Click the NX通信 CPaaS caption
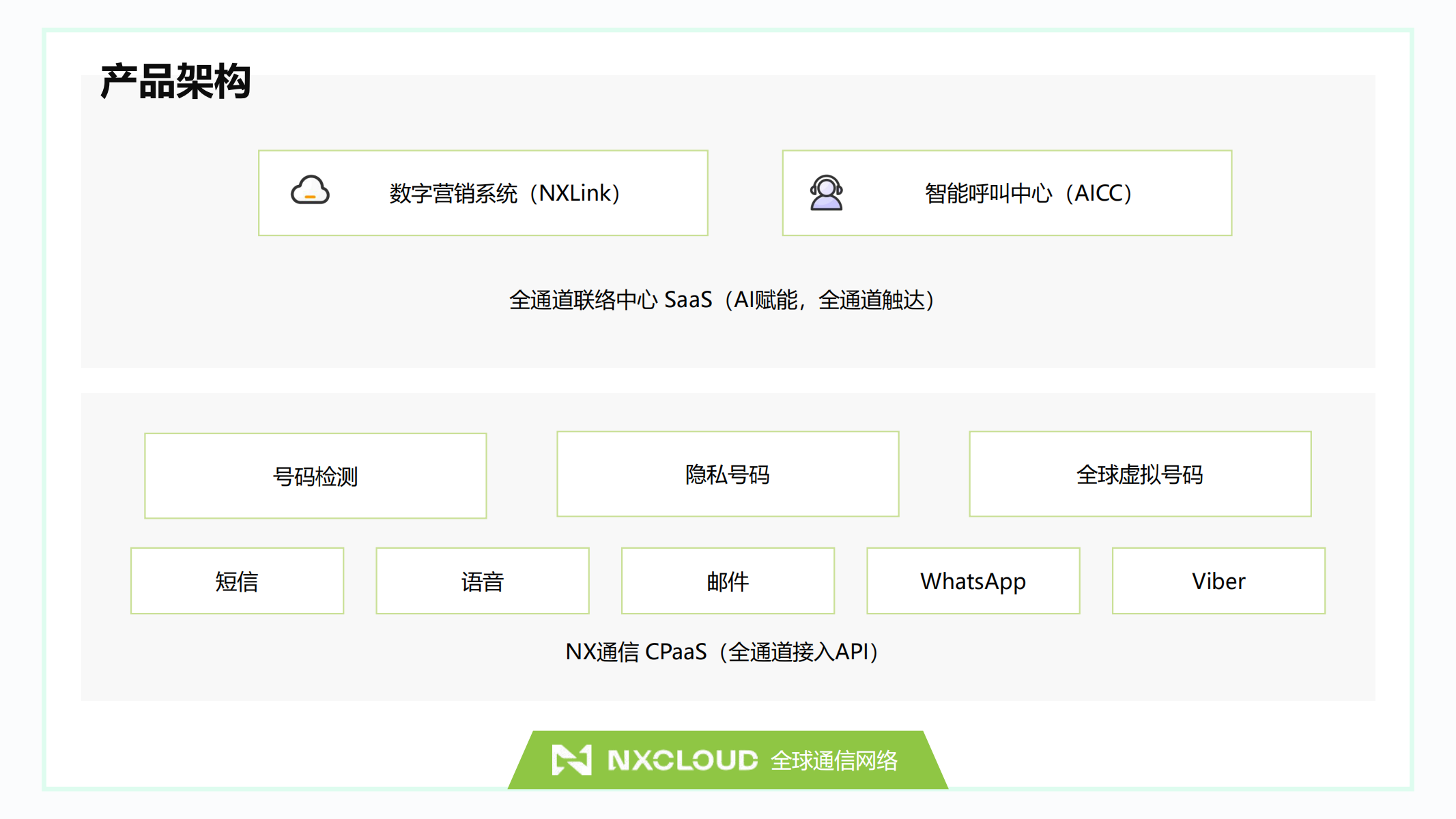 click(x=722, y=652)
